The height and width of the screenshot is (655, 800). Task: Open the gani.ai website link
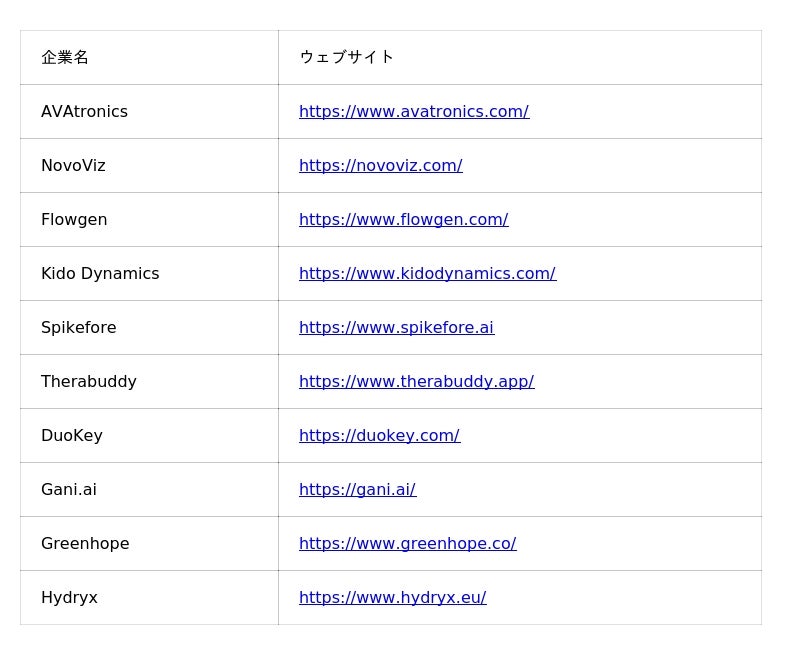click(357, 490)
